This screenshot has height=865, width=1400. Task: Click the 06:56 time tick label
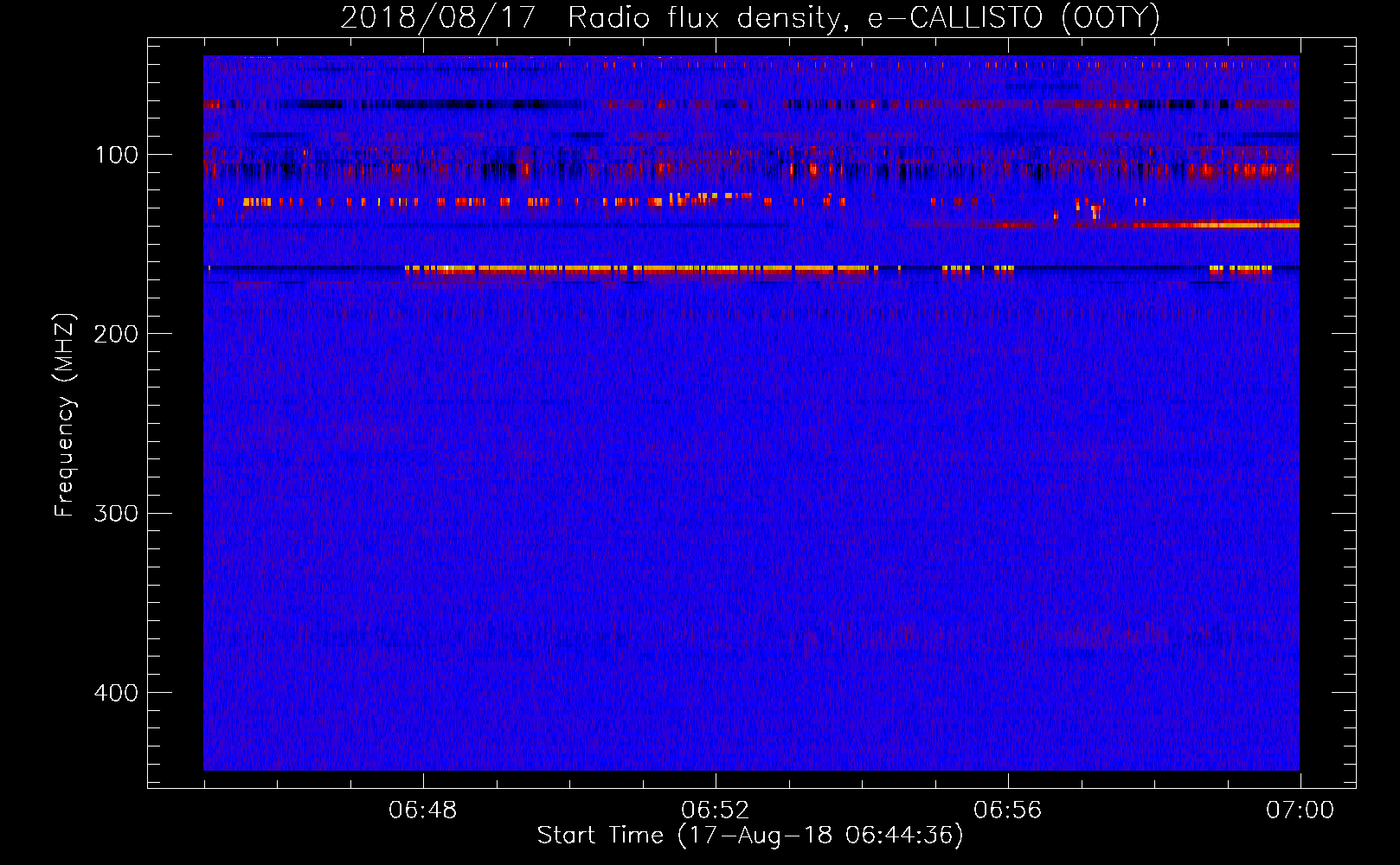[x=1008, y=811]
